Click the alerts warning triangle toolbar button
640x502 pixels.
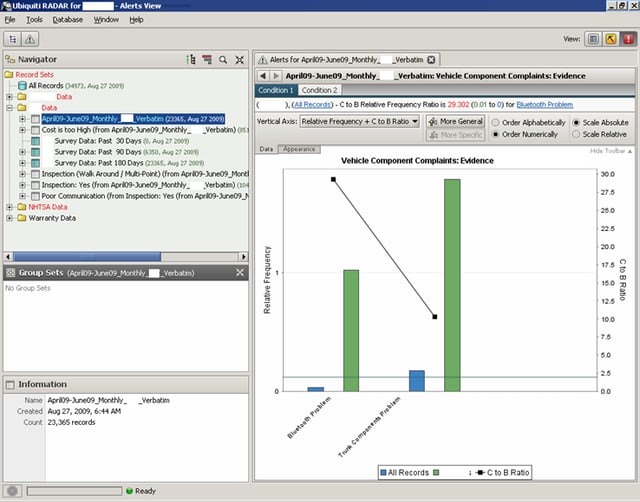coord(30,38)
